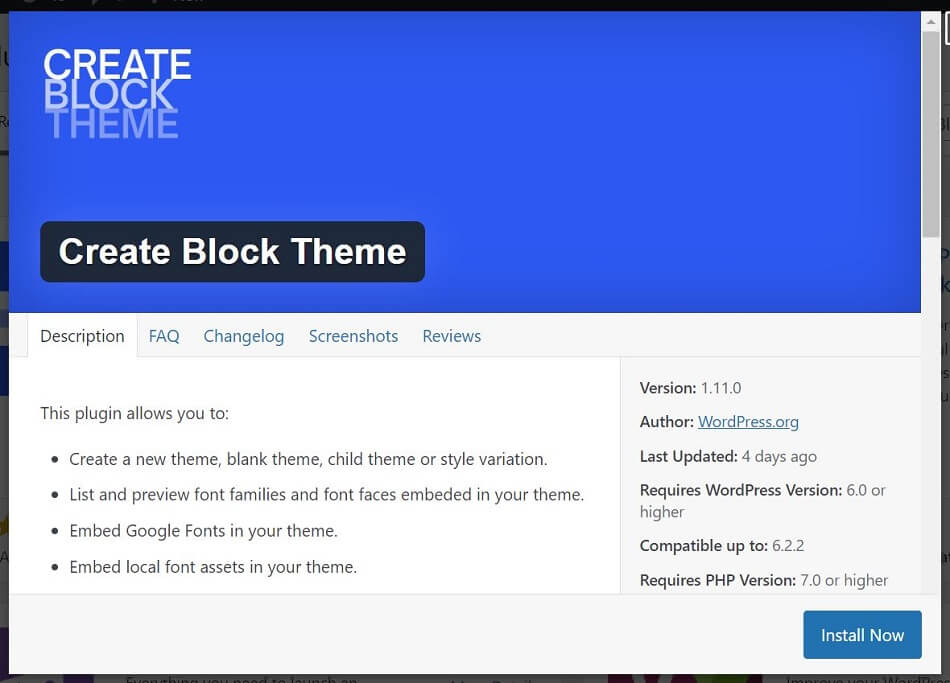View the Screenshots tab
Viewport: 950px width, 683px height.
(x=353, y=336)
